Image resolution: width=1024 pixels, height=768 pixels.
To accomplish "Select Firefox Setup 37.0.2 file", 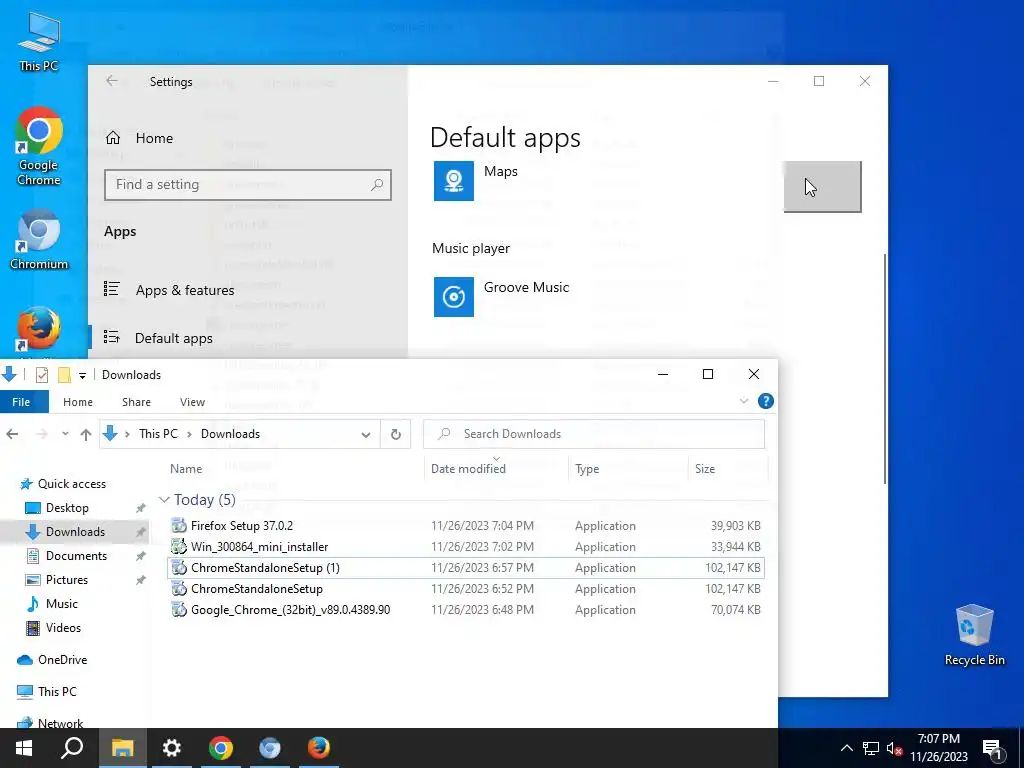I will click(466, 526).
